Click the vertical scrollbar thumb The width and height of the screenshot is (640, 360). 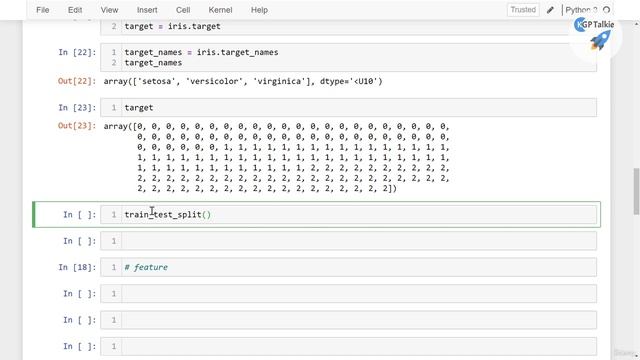coord(636,191)
